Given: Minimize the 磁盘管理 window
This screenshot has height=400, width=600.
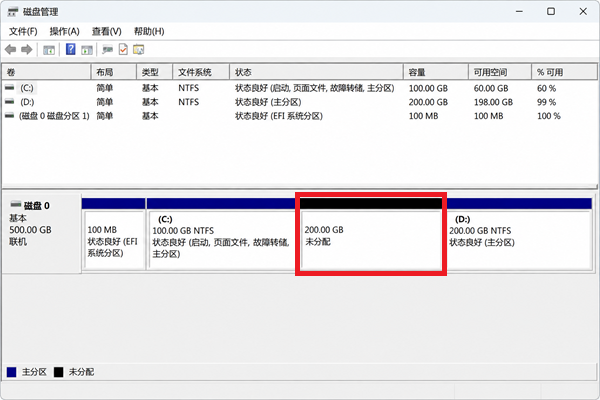Looking at the screenshot, I should (519, 11).
